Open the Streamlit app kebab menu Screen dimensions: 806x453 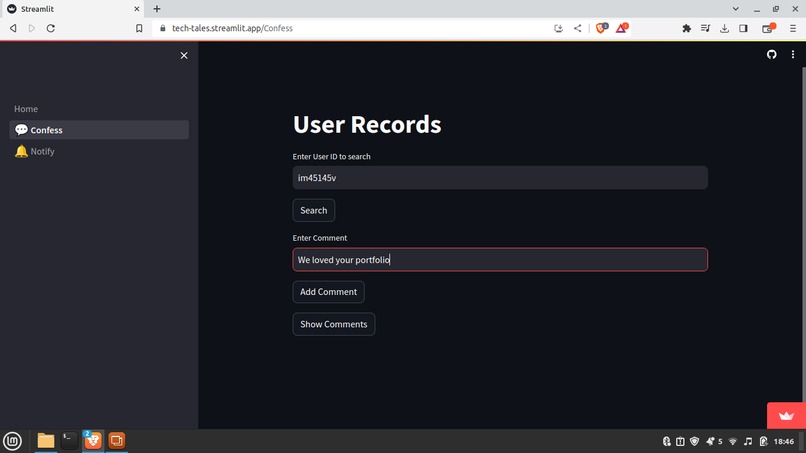click(x=793, y=55)
